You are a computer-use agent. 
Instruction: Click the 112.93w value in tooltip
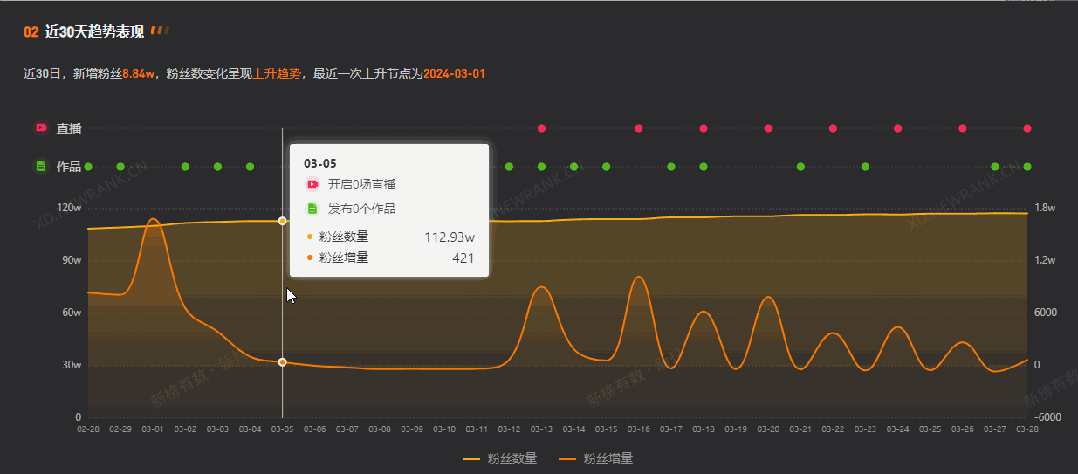click(450, 237)
